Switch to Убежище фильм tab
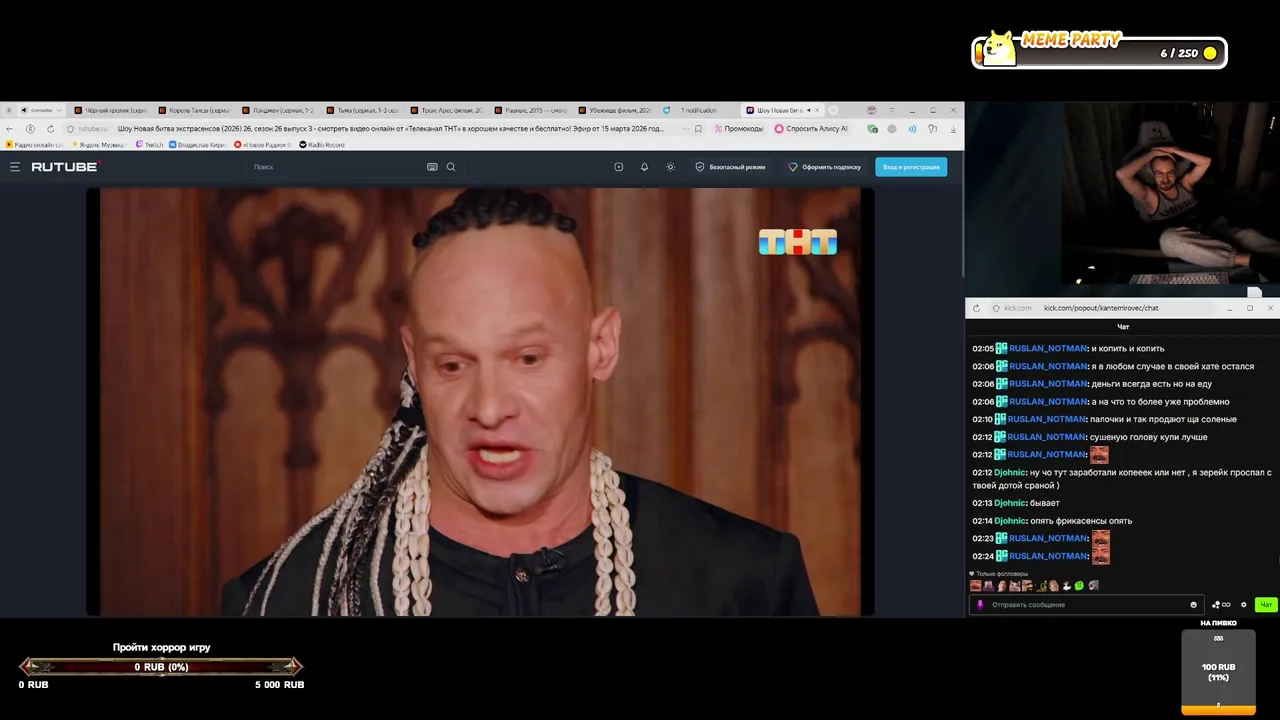 click(x=614, y=110)
